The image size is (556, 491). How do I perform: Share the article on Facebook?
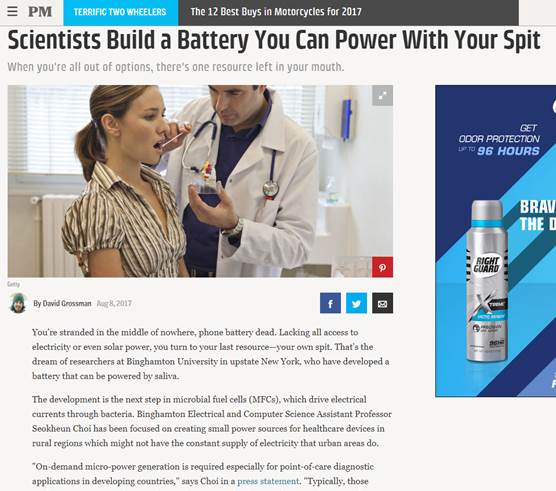[330, 303]
